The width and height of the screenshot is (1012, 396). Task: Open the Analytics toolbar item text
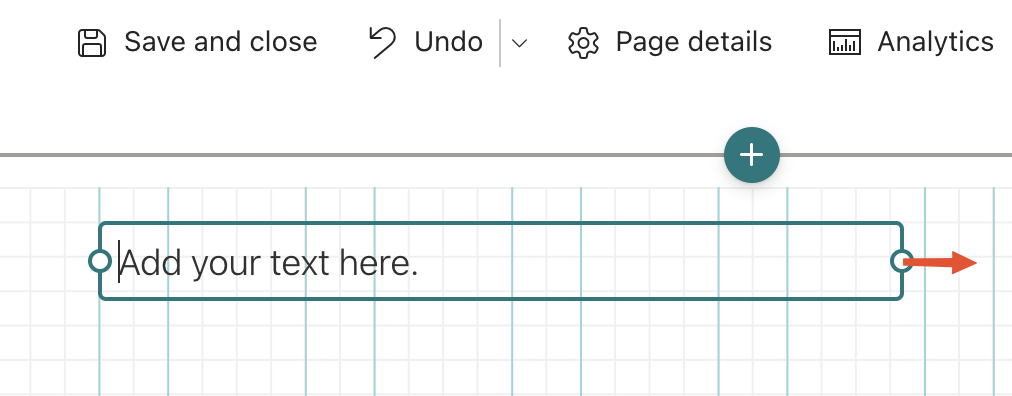[x=935, y=42]
